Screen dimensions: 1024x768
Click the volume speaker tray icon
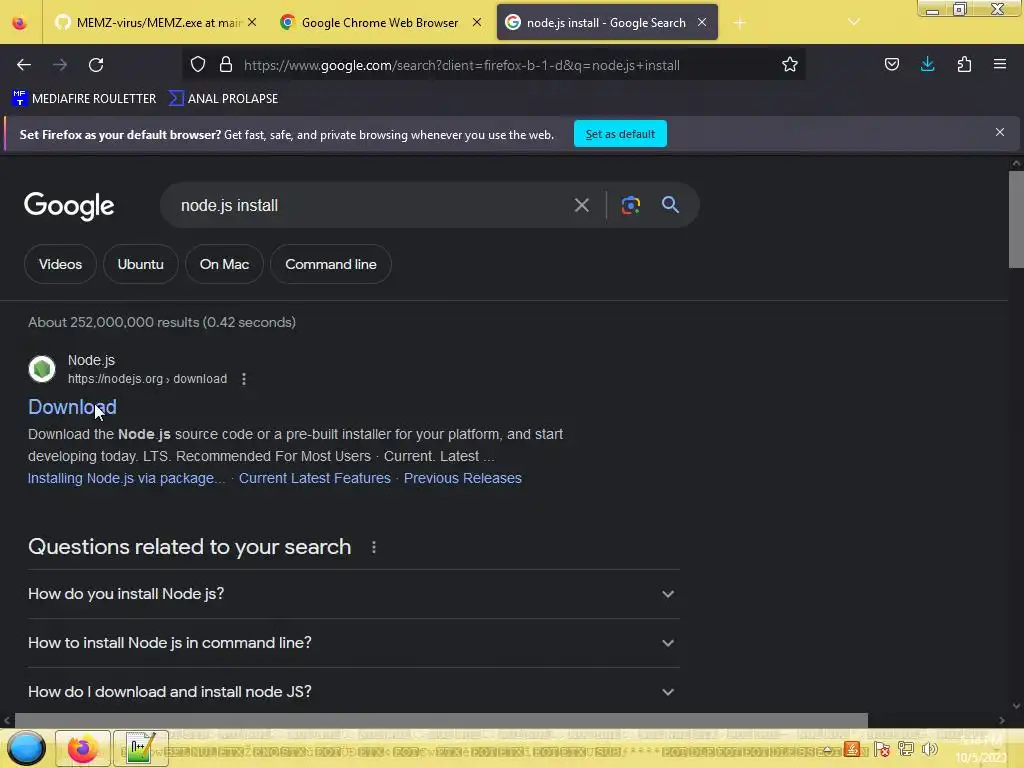click(930, 750)
